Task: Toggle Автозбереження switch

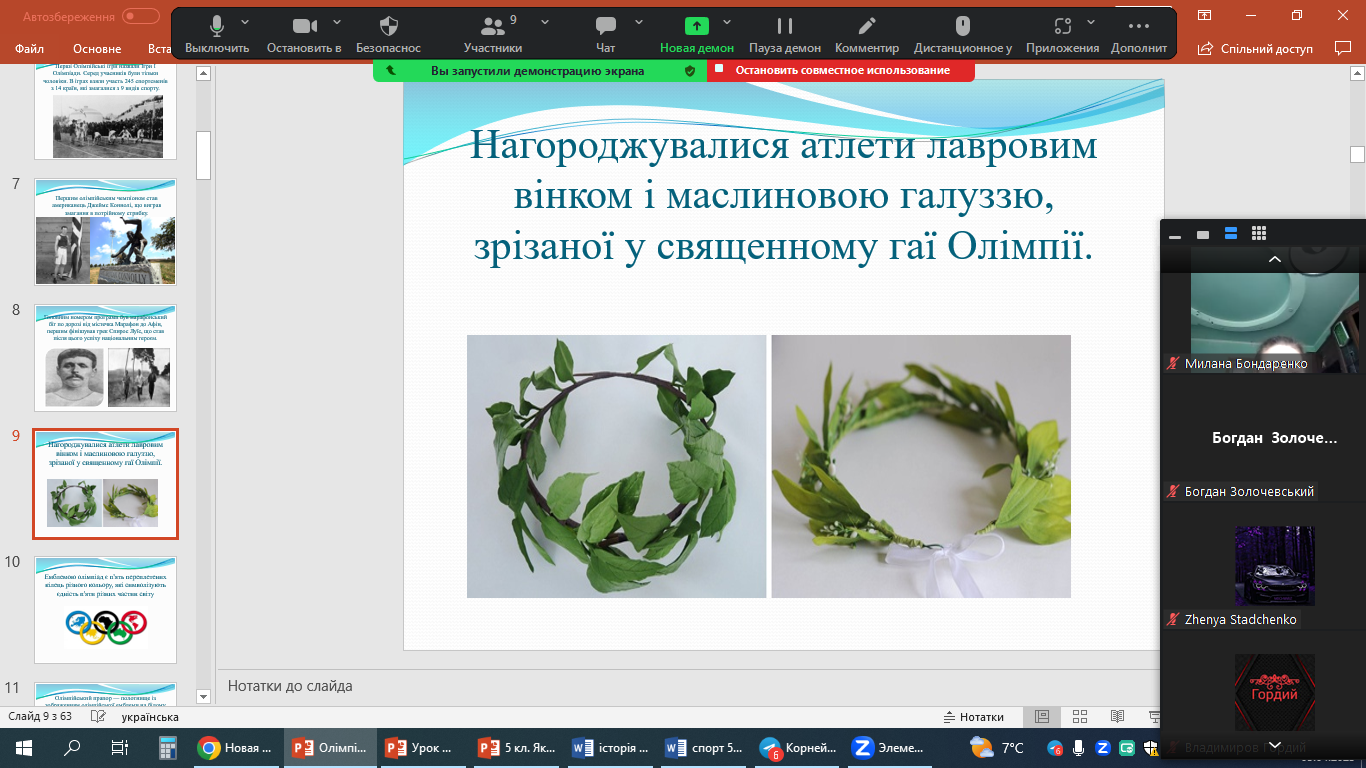Action: click(142, 16)
